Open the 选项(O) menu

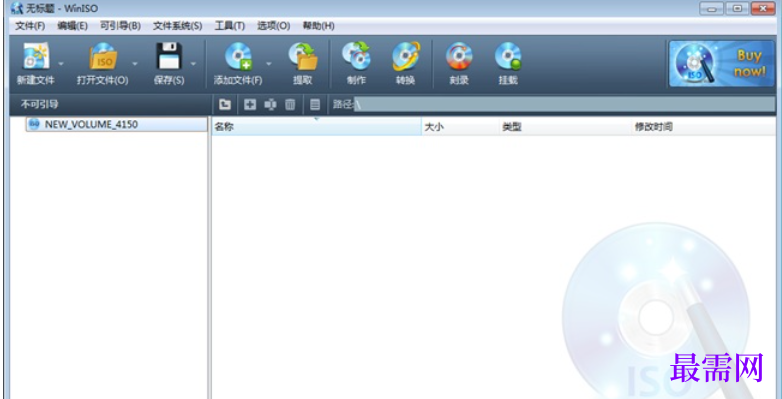[273, 26]
